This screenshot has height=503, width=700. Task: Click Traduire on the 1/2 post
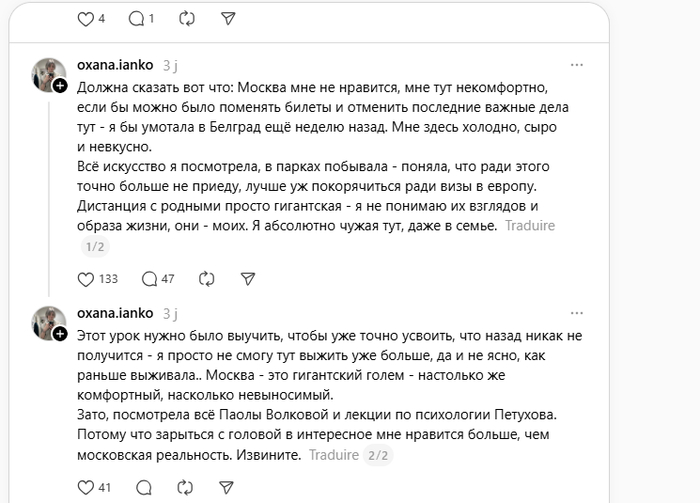click(x=529, y=226)
